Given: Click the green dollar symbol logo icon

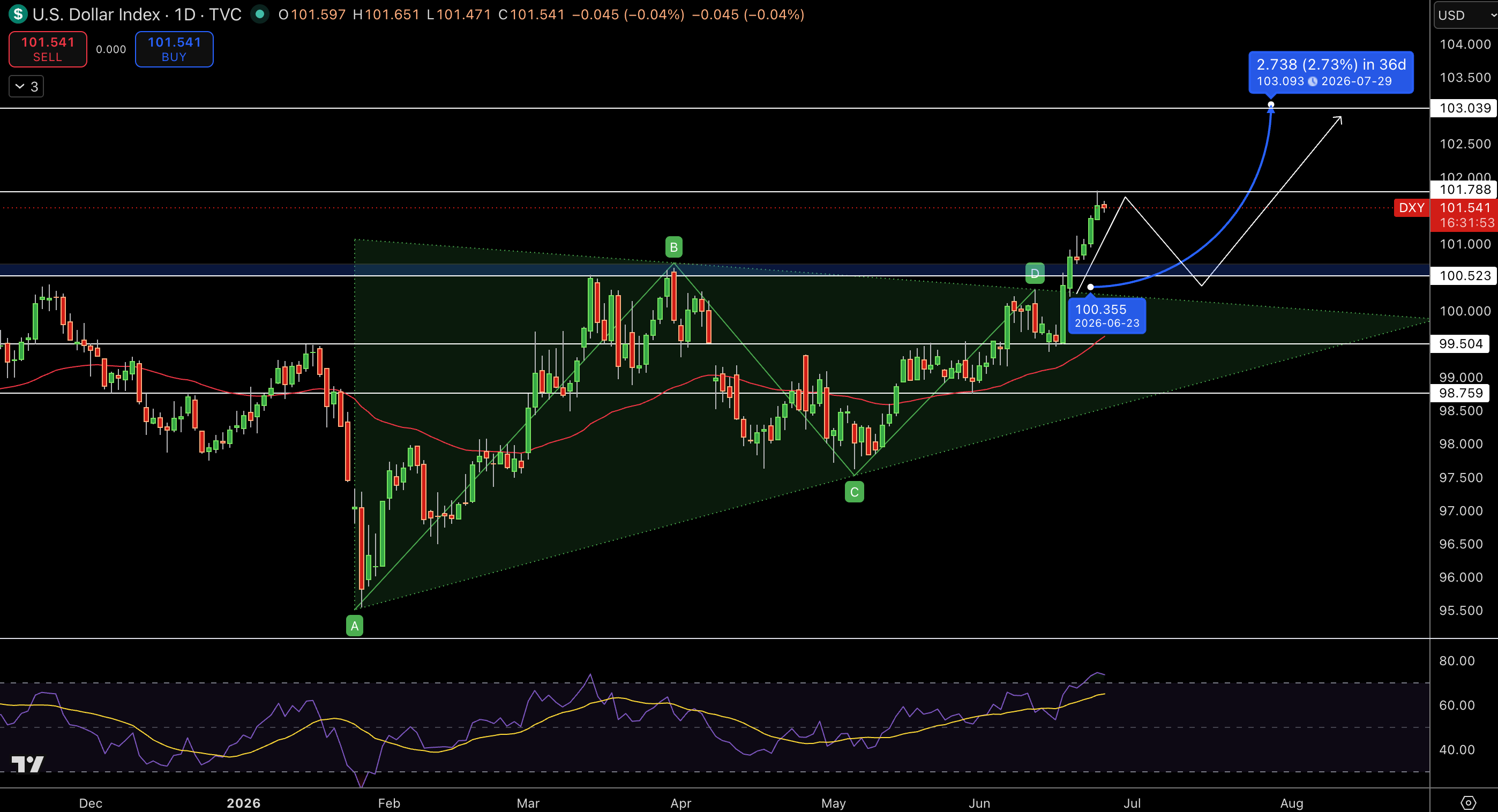Looking at the screenshot, I should pos(18,14).
